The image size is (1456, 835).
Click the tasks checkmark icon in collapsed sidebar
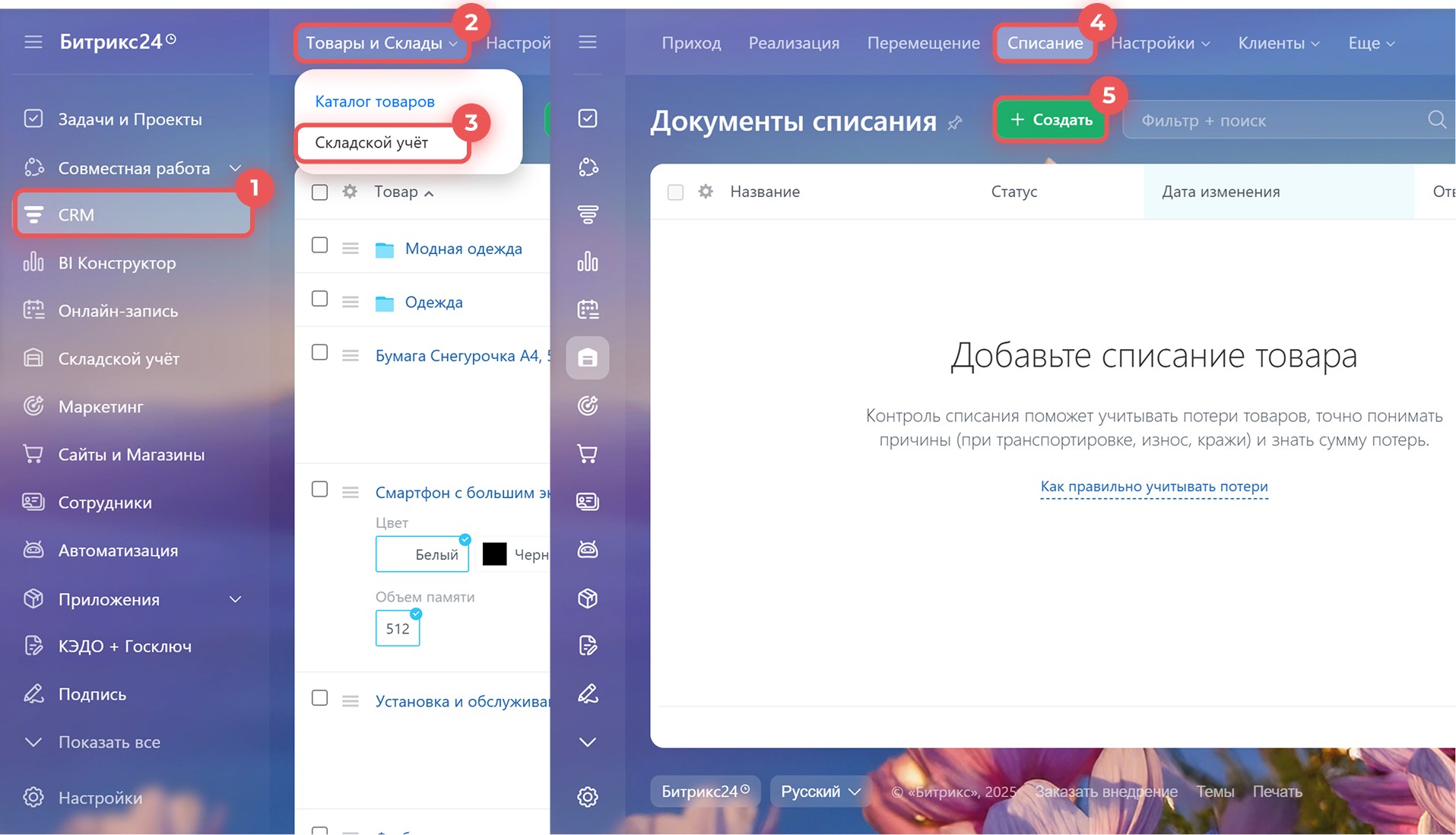(588, 118)
